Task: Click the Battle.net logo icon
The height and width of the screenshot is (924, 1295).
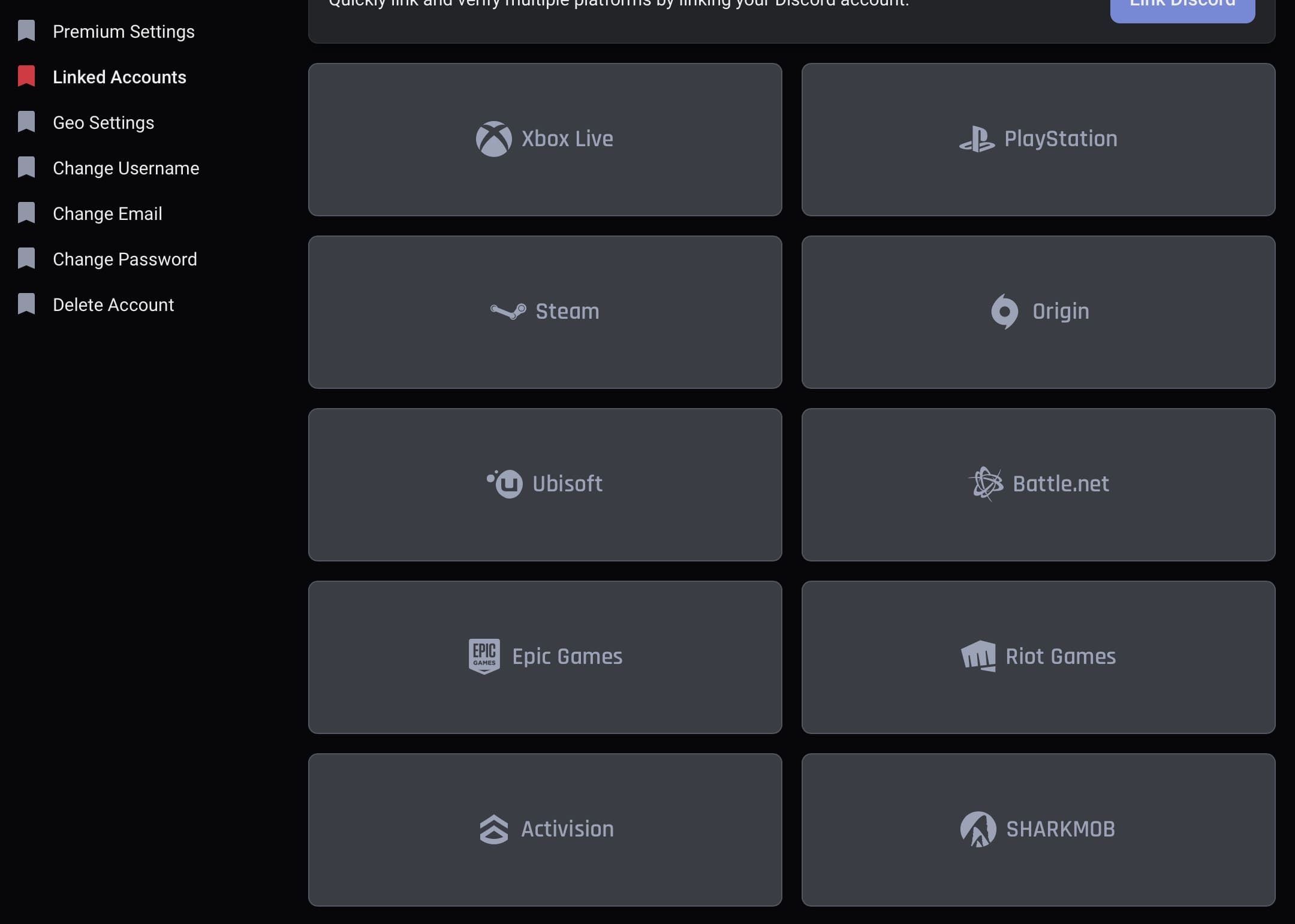Action: click(986, 484)
